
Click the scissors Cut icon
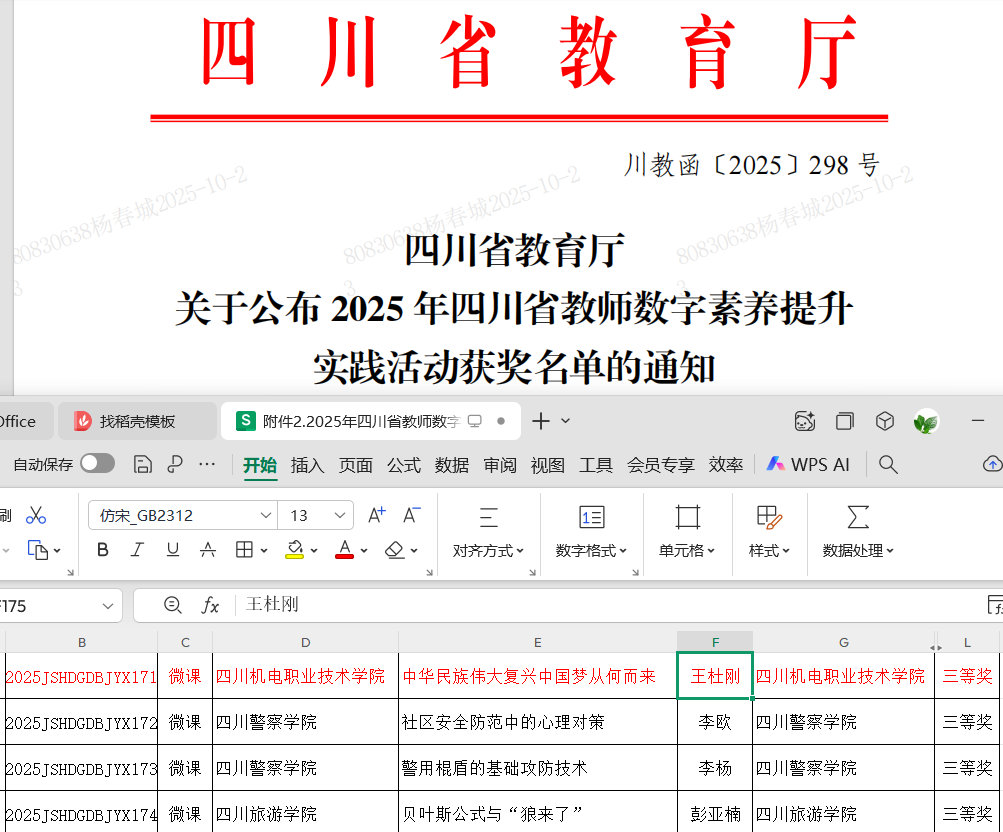(x=36, y=515)
